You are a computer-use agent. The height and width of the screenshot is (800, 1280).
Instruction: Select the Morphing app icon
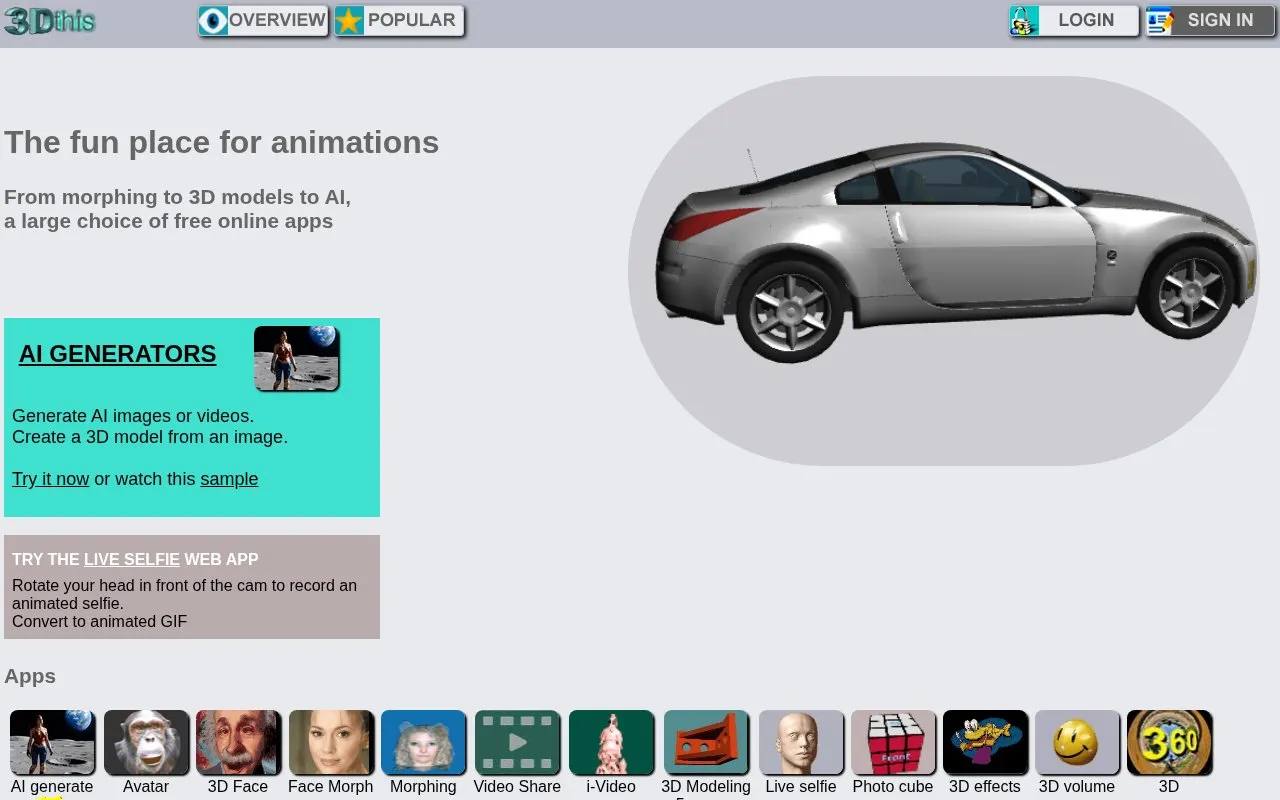pyautogui.click(x=423, y=742)
